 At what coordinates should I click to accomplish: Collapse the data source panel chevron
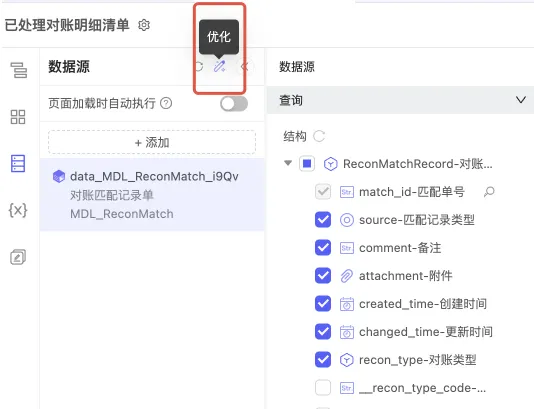click(245, 66)
